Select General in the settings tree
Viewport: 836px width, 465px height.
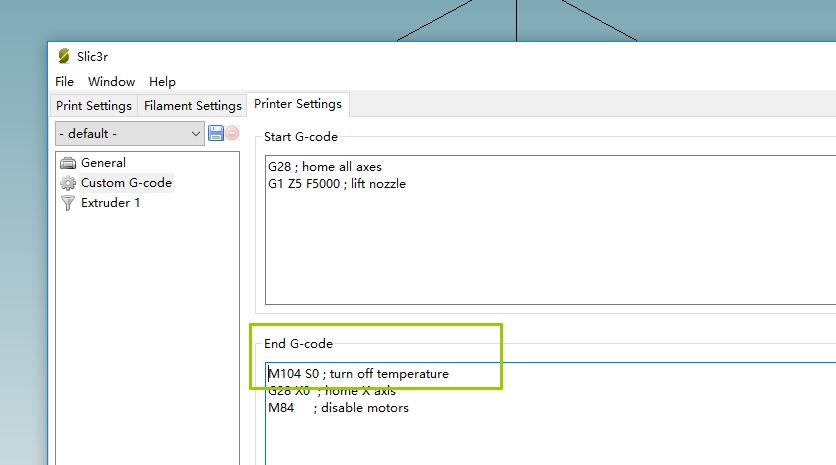[103, 163]
